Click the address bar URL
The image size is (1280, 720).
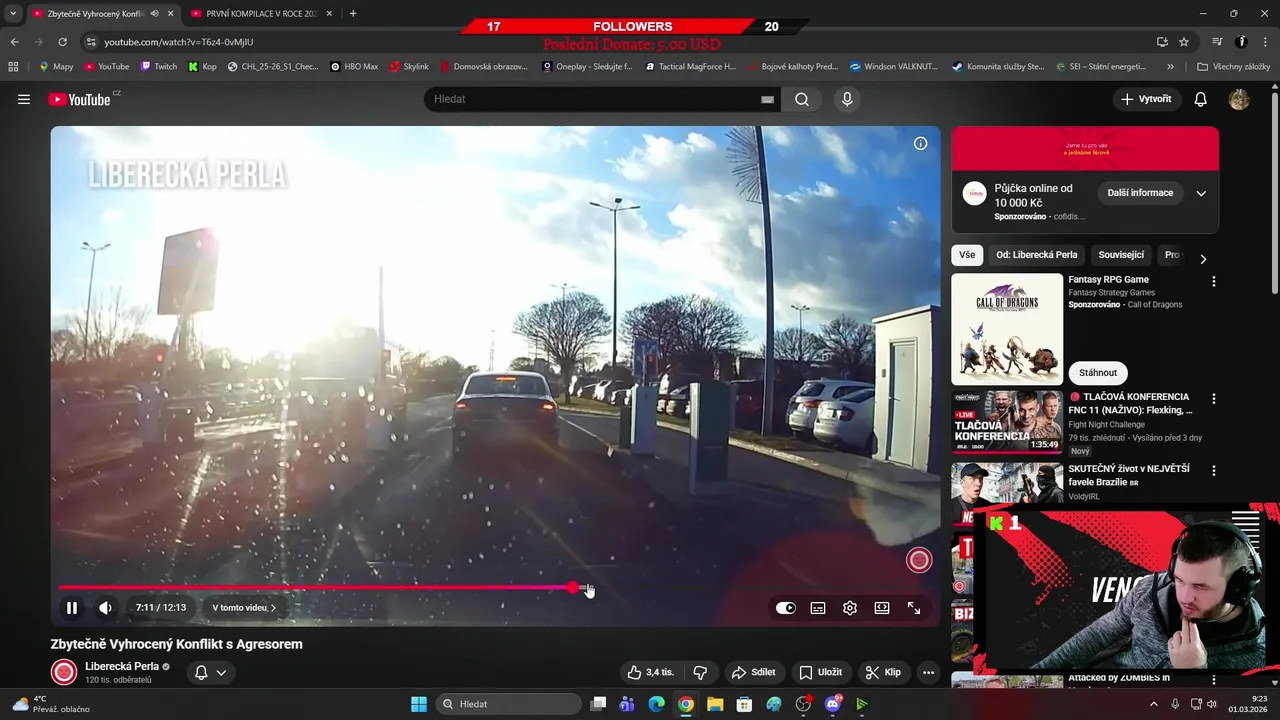pos(179,42)
